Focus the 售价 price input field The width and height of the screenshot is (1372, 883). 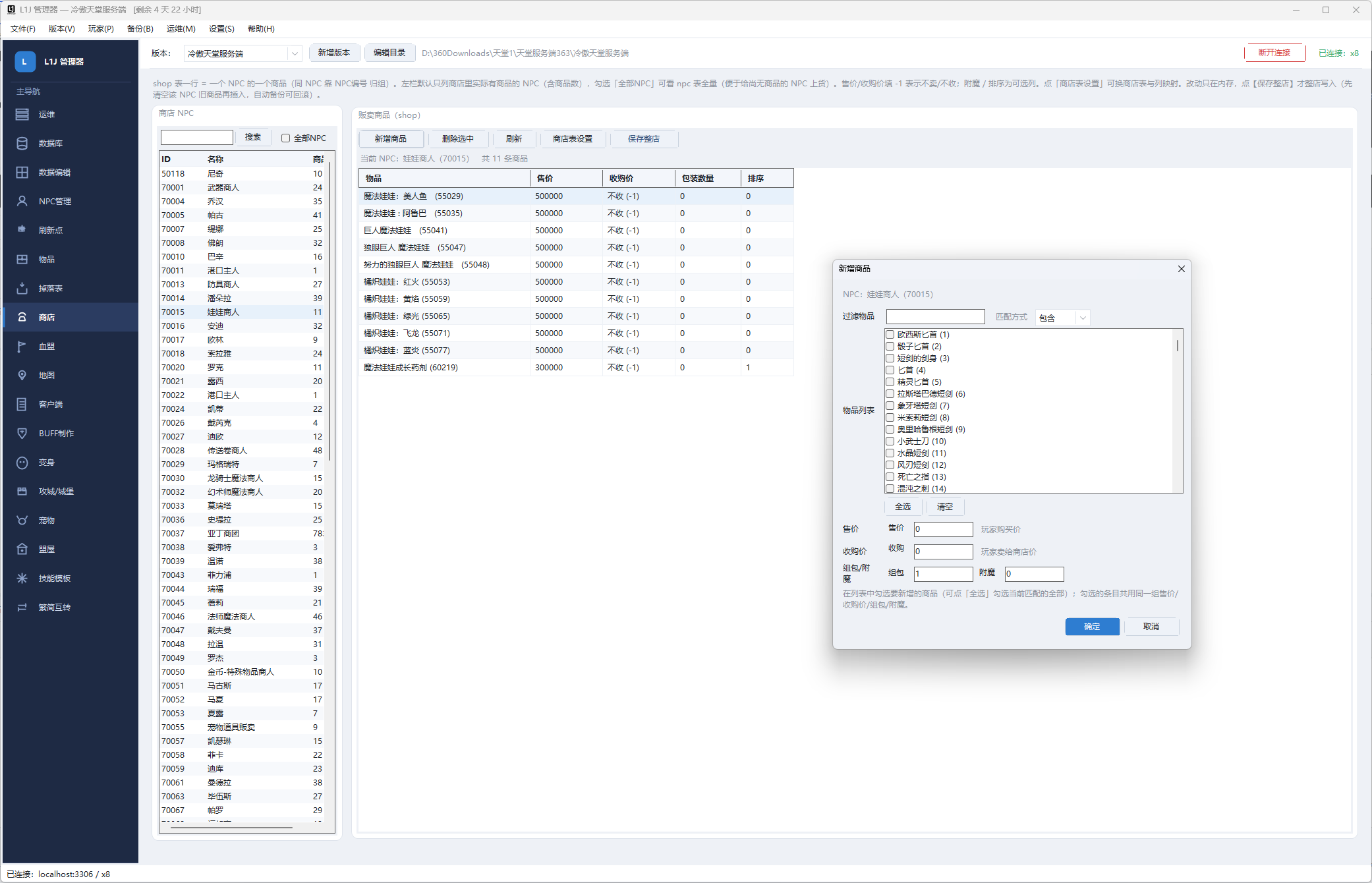[943, 529]
